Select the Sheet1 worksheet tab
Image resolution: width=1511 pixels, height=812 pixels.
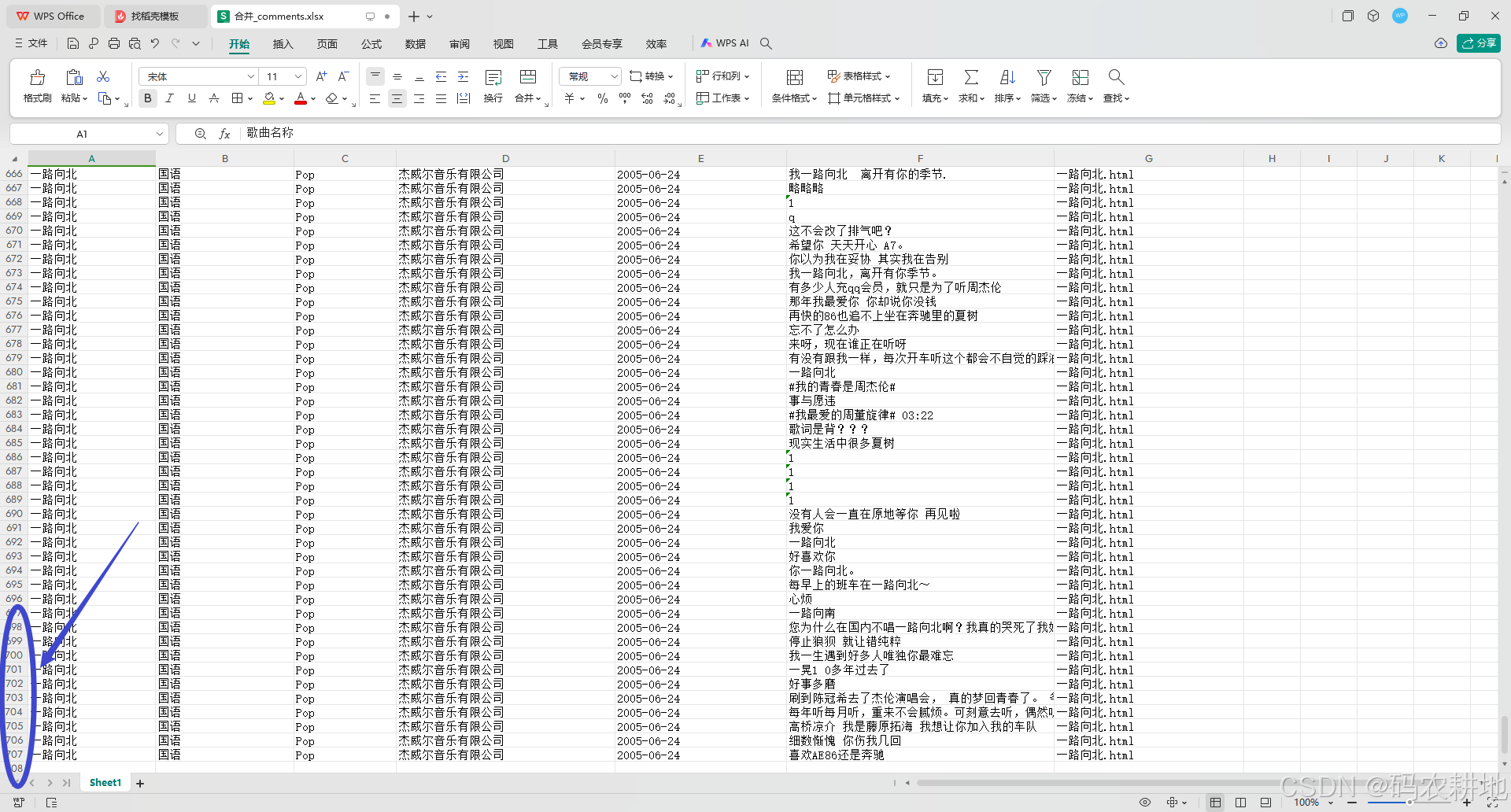coord(105,783)
